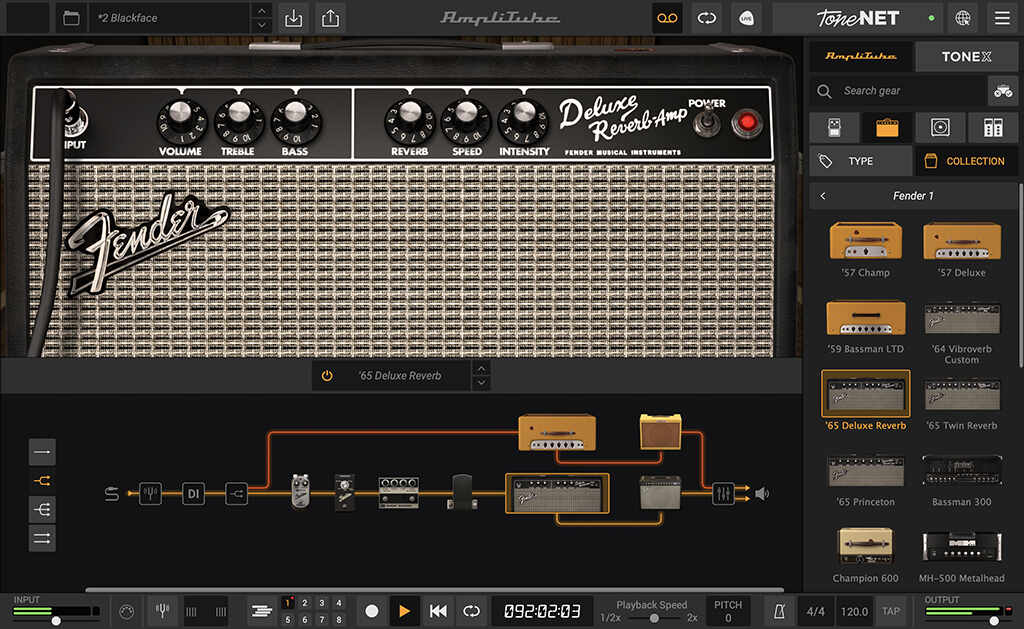The image size is (1024, 629).
Task: Switch to the TYPE filter view
Action: (860, 161)
